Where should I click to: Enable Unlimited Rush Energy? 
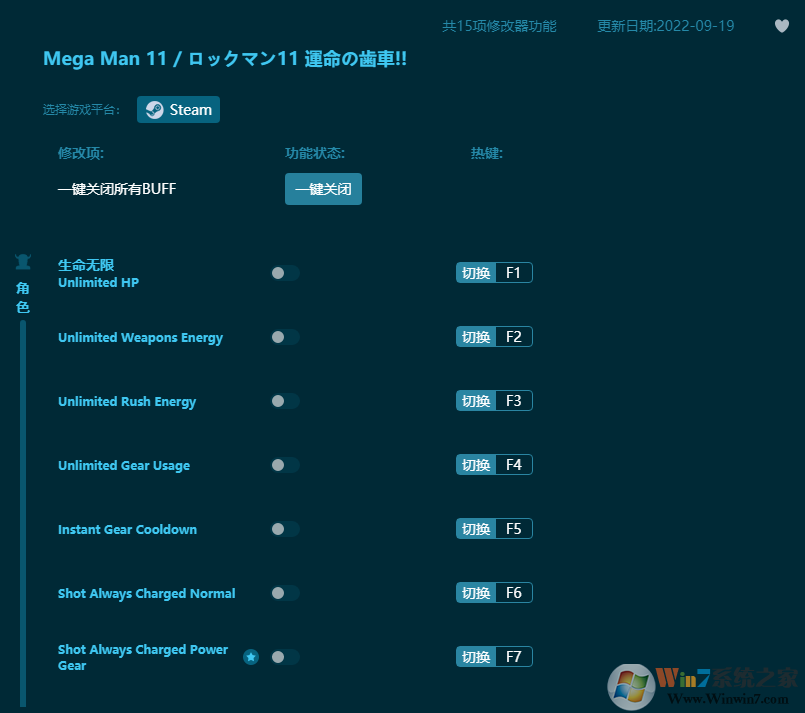(x=285, y=401)
